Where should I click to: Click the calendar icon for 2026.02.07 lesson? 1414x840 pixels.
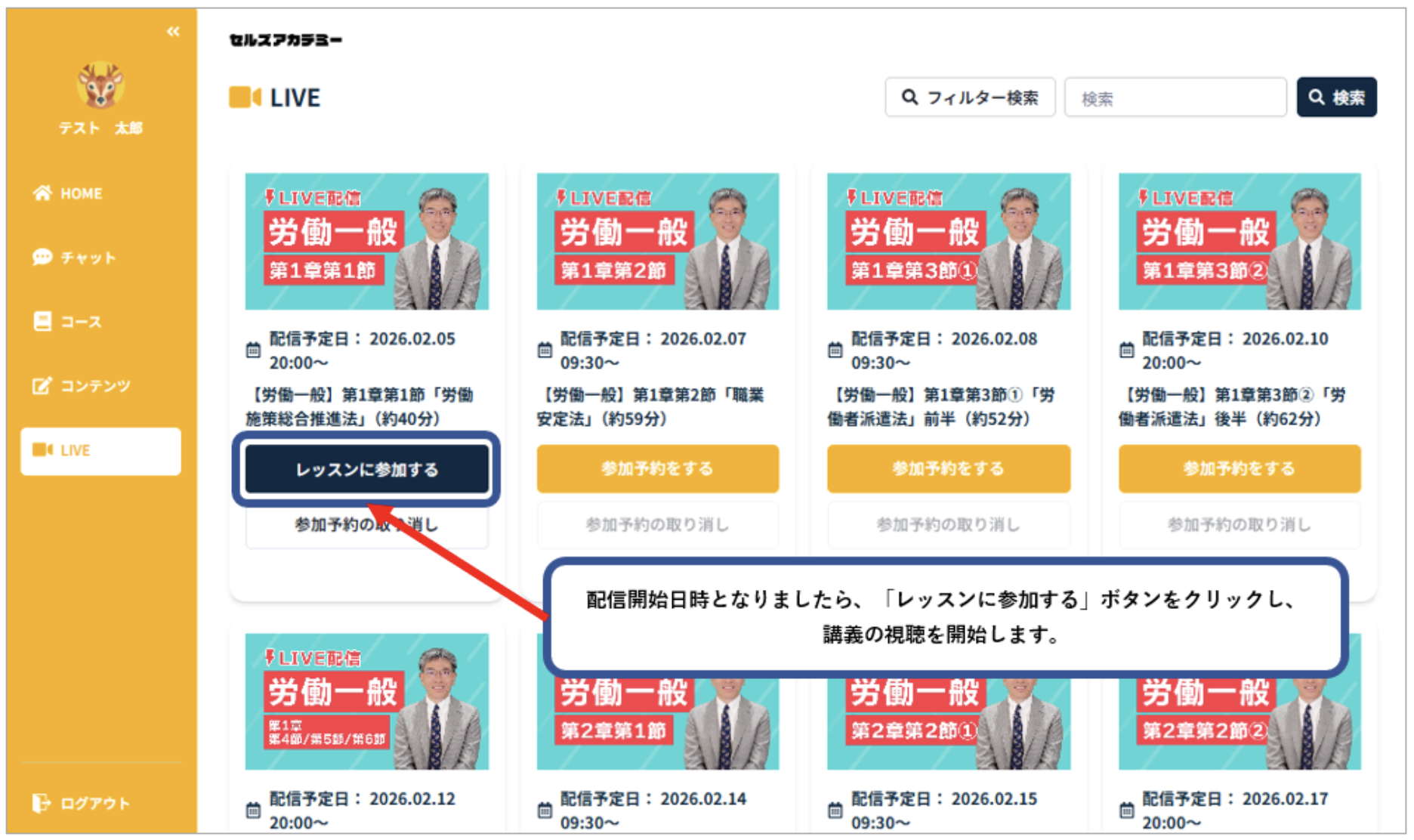[545, 351]
